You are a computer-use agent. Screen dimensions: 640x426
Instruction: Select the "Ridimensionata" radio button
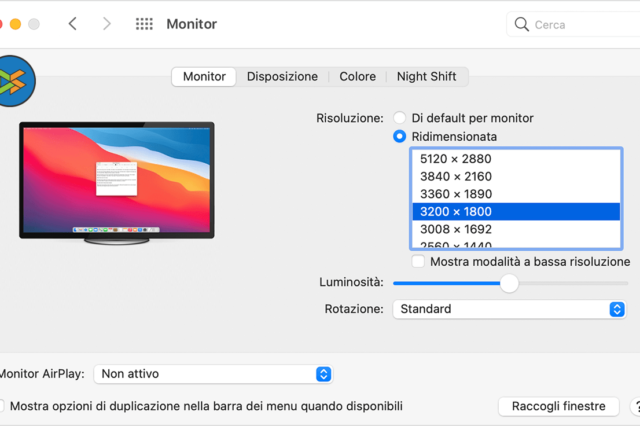click(x=400, y=136)
